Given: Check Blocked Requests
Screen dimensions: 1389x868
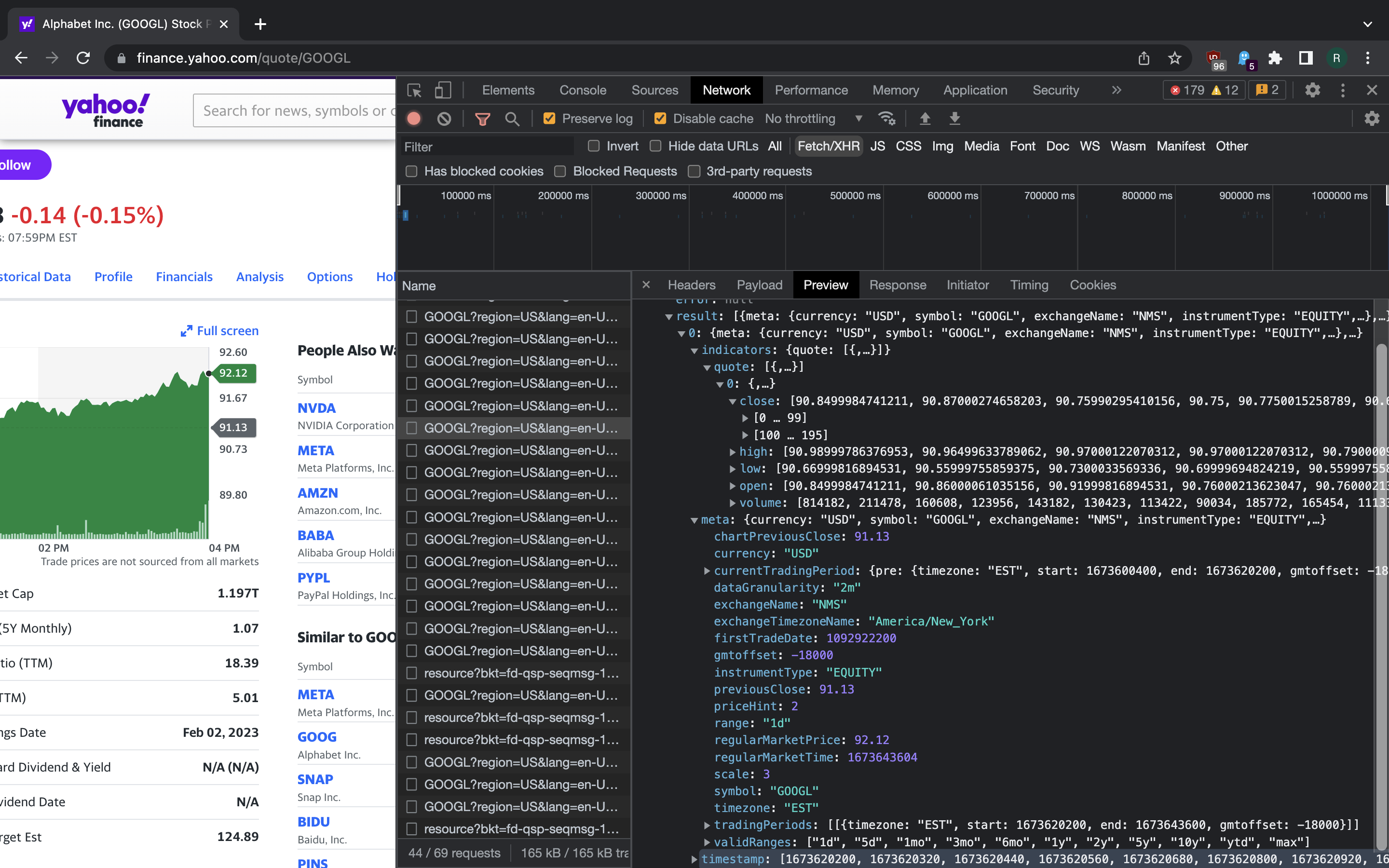Looking at the screenshot, I should click(560, 172).
